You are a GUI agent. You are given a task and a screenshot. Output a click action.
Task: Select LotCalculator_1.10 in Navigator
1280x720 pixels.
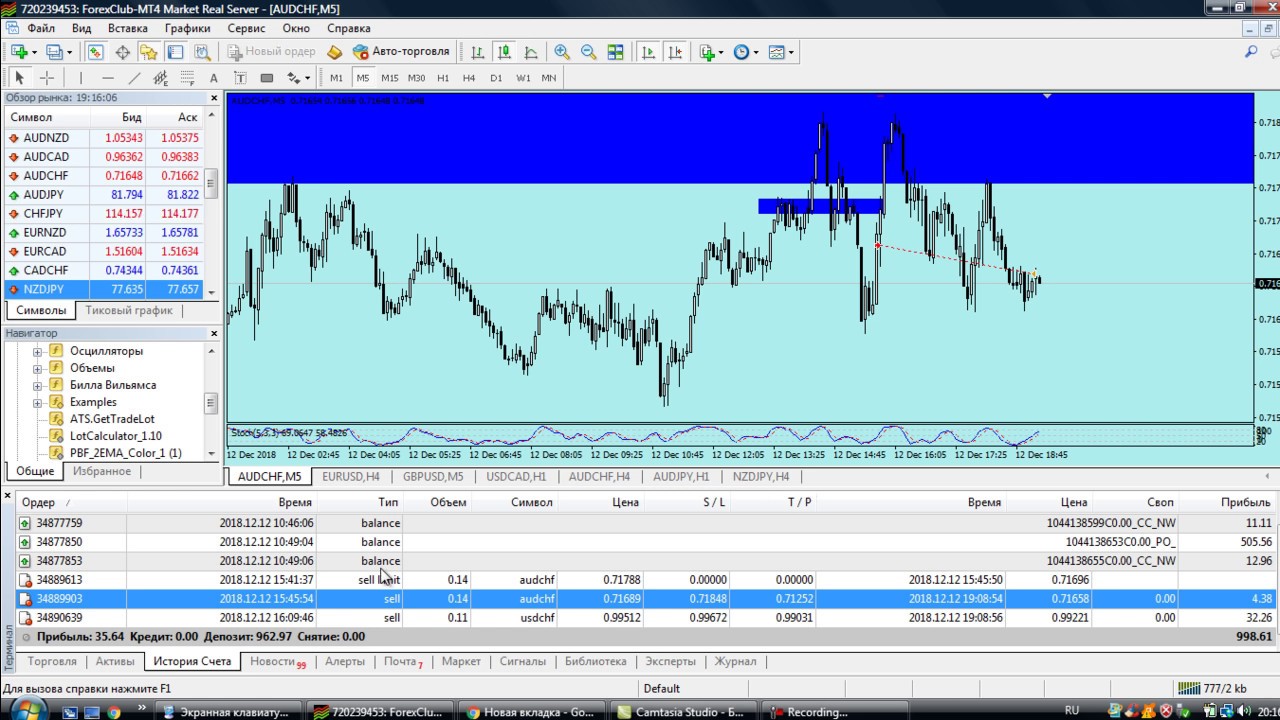pyautogui.click(x=115, y=436)
